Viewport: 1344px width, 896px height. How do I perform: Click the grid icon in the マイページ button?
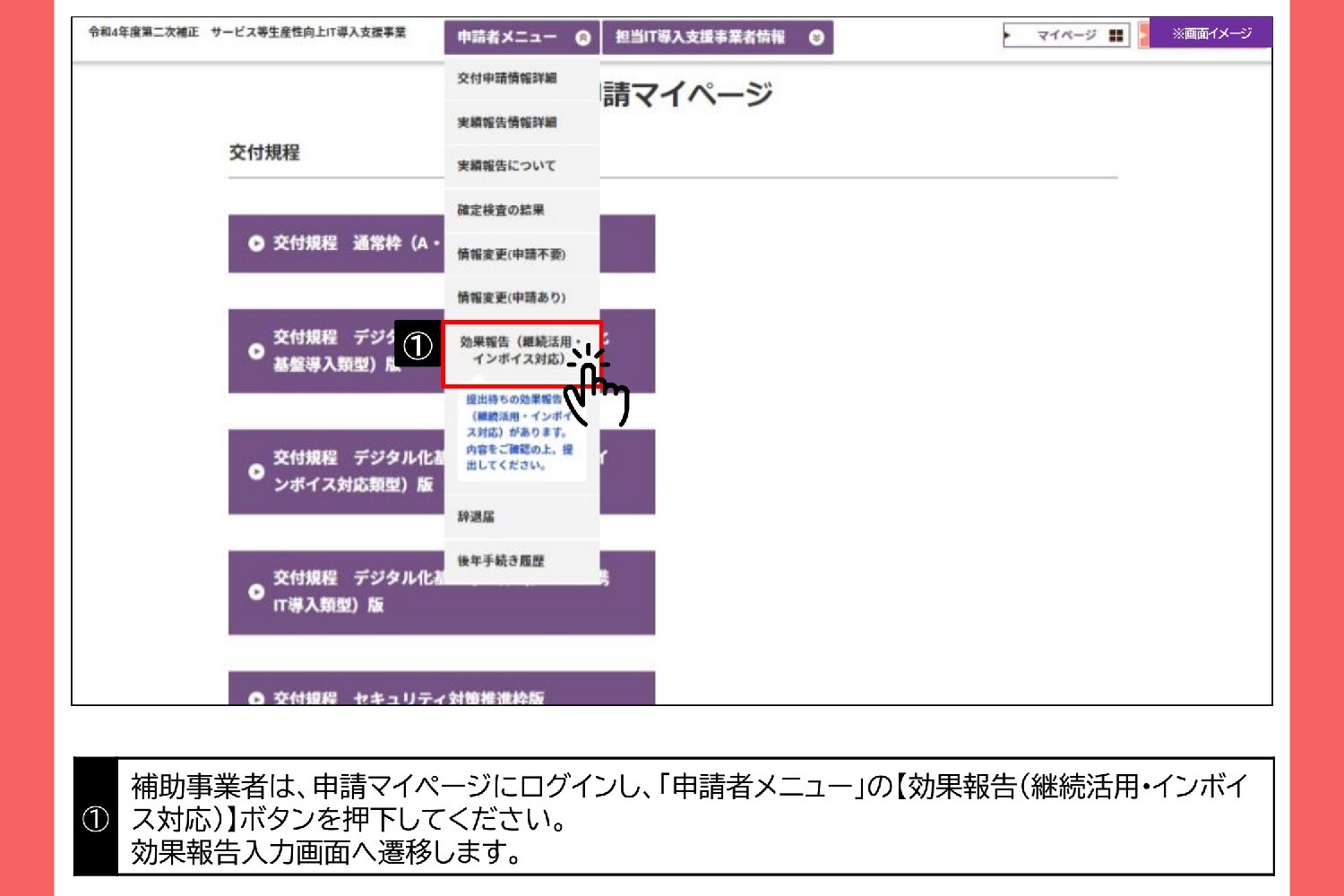click(x=1116, y=36)
